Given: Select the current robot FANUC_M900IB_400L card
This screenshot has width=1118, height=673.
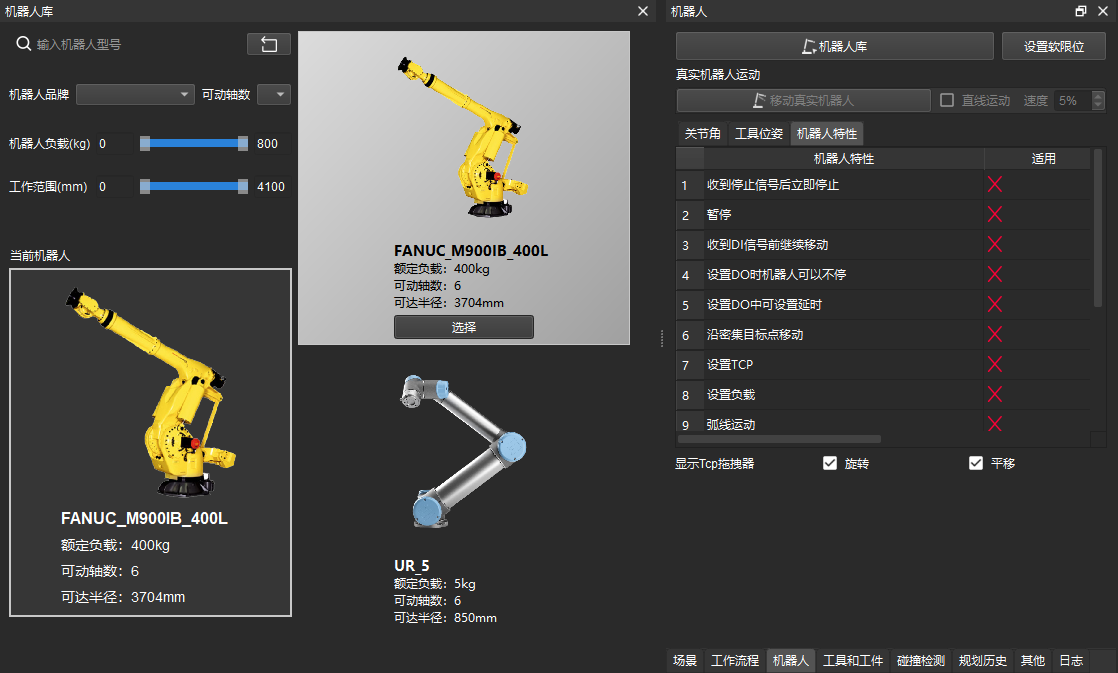Looking at the screenshot, I should [x=150, y=442].
